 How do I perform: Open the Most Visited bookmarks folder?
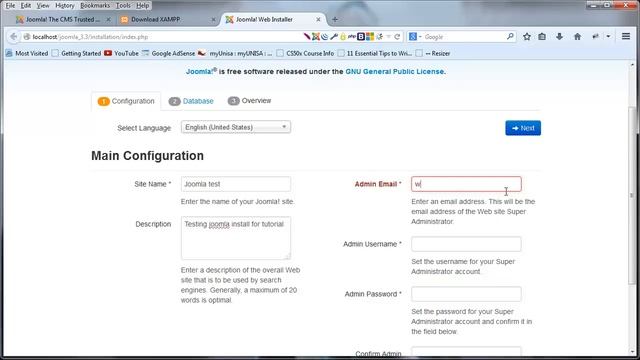(27, 53)
